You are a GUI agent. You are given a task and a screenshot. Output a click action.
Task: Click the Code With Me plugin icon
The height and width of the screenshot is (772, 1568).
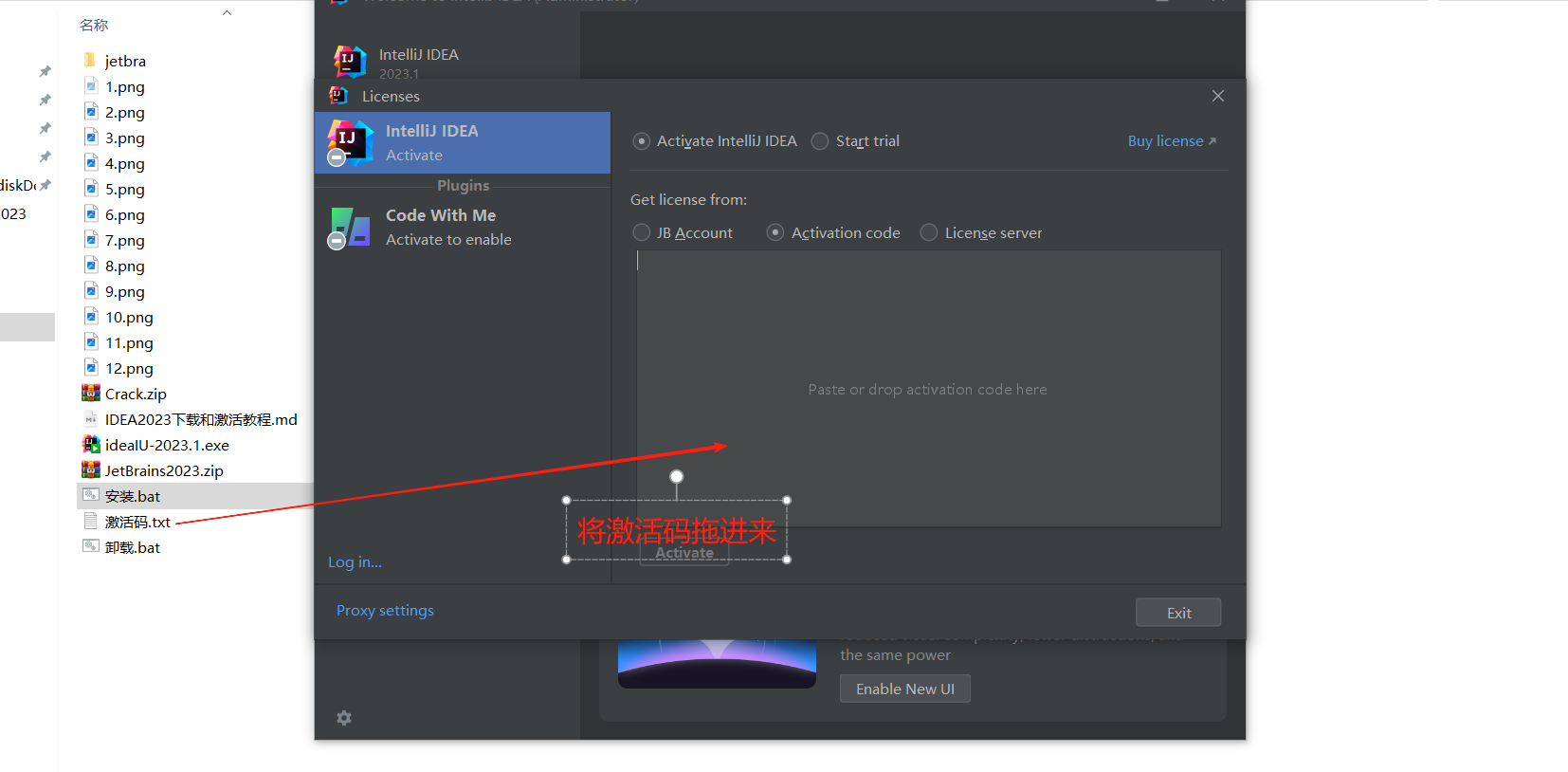349,229
